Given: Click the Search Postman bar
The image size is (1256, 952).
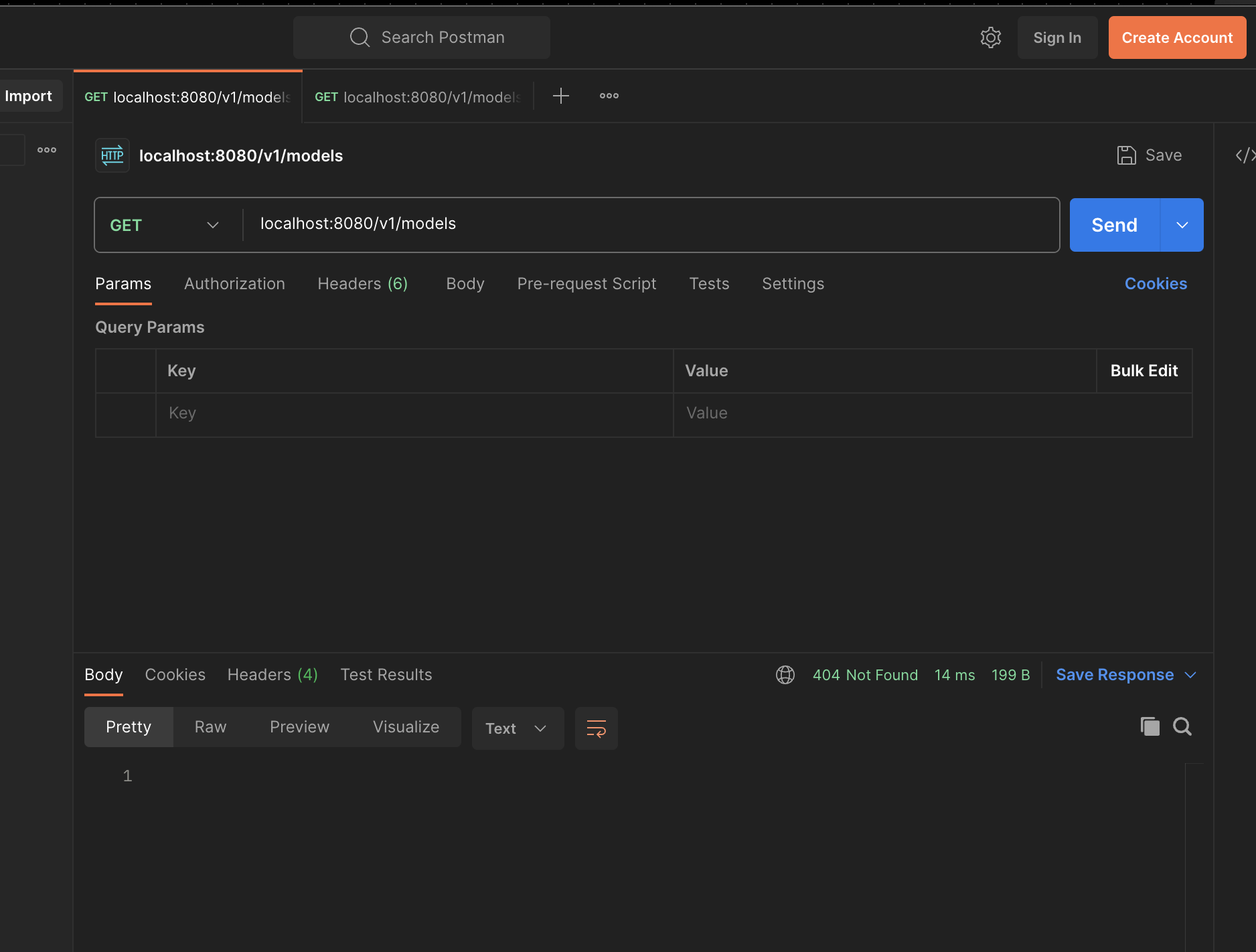Looking at the screenshot, I should 421,37.
